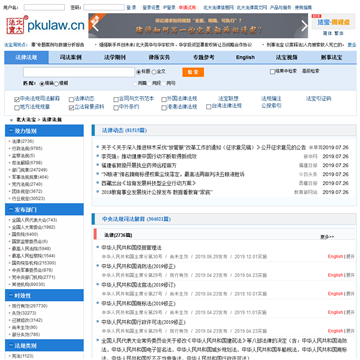Open news 福建省鼓励开展执业药师远程审方
The width and height of the screenshot is (360, 360).
click(139, 165)
